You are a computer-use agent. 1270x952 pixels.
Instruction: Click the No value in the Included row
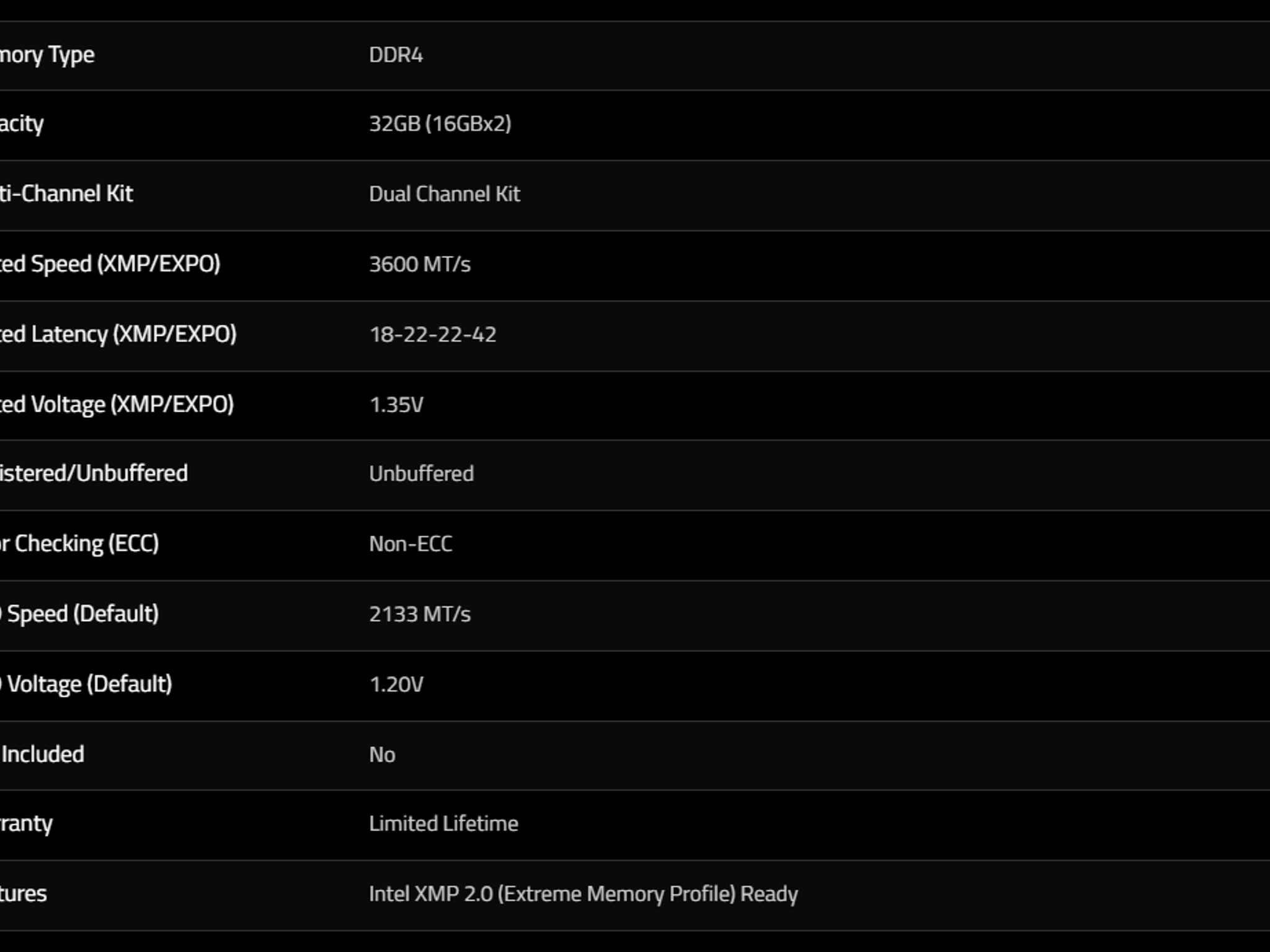[x=382, y=754]
